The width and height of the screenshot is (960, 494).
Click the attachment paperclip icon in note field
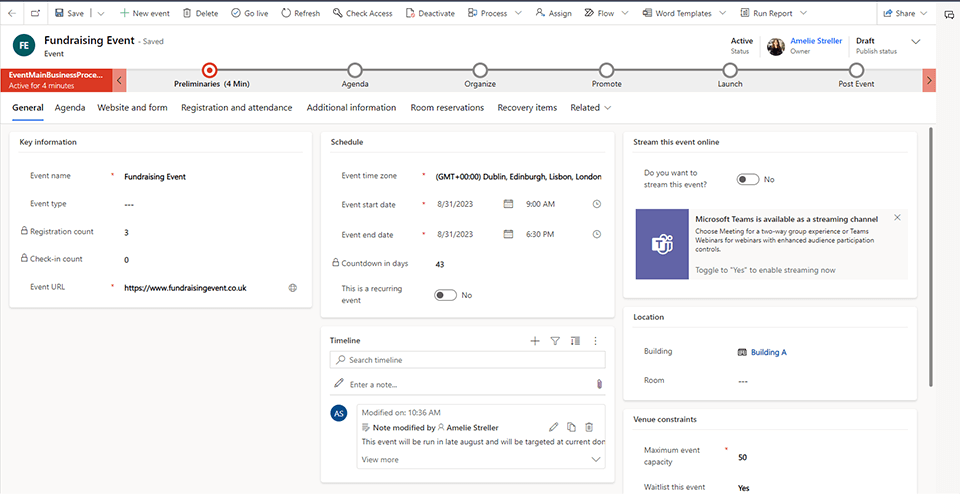tap(598, 384)
